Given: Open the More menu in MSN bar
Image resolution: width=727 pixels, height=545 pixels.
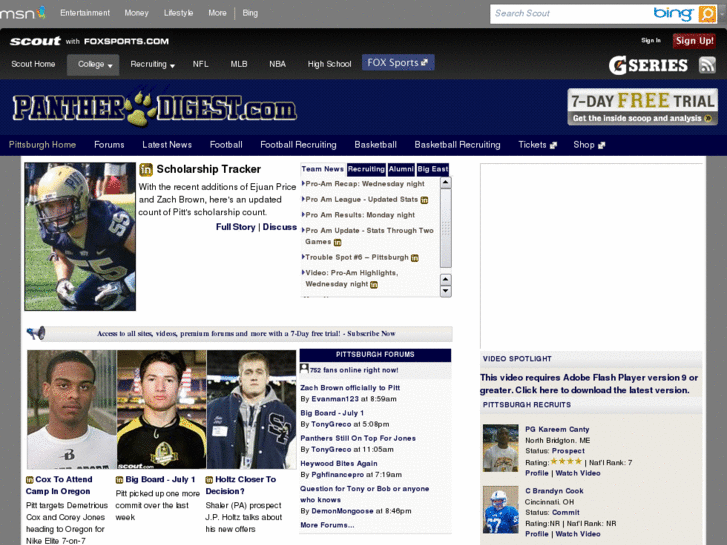Looking at the screenshot, I should 217,13.
